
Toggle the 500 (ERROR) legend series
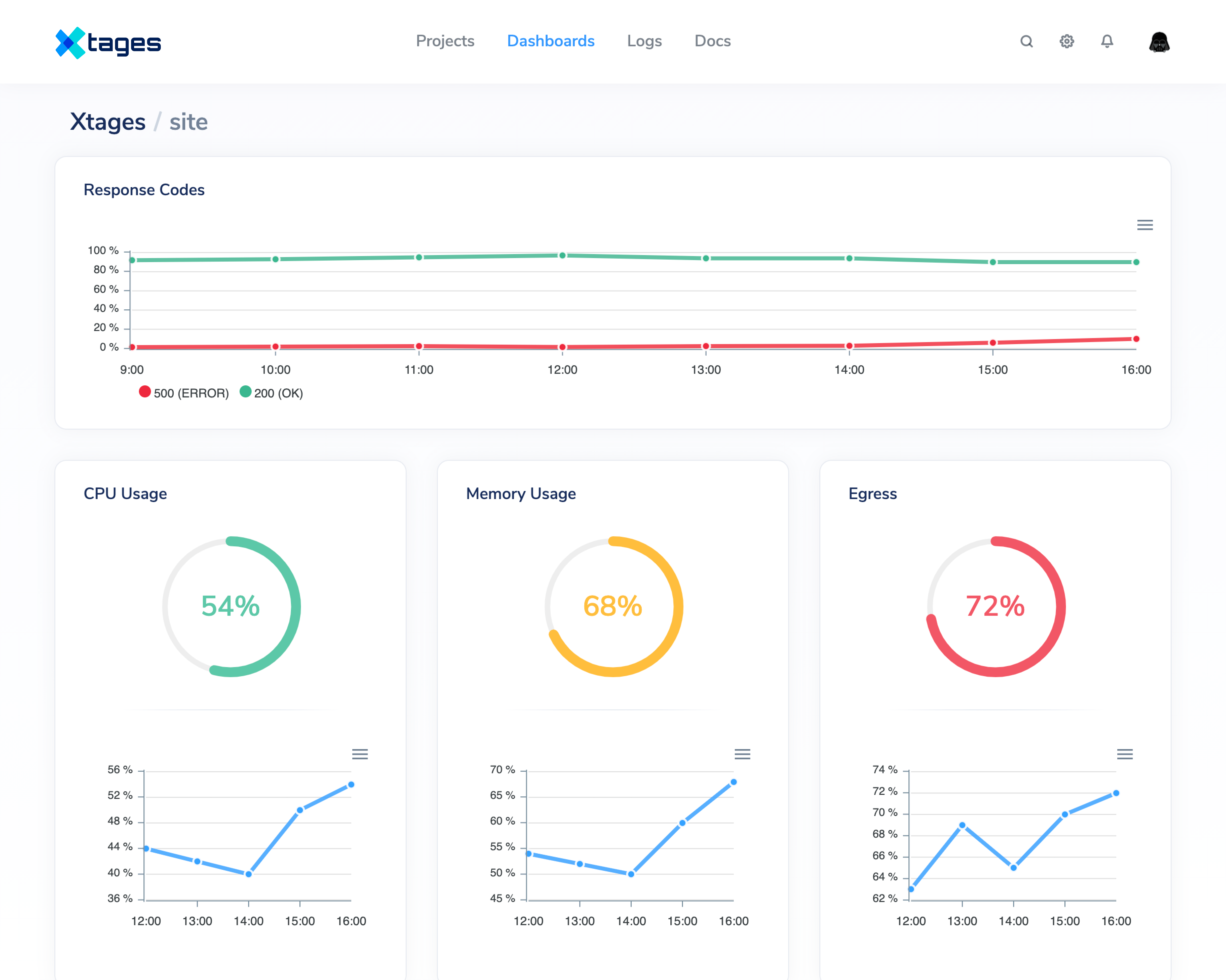(x=184, y=393)
